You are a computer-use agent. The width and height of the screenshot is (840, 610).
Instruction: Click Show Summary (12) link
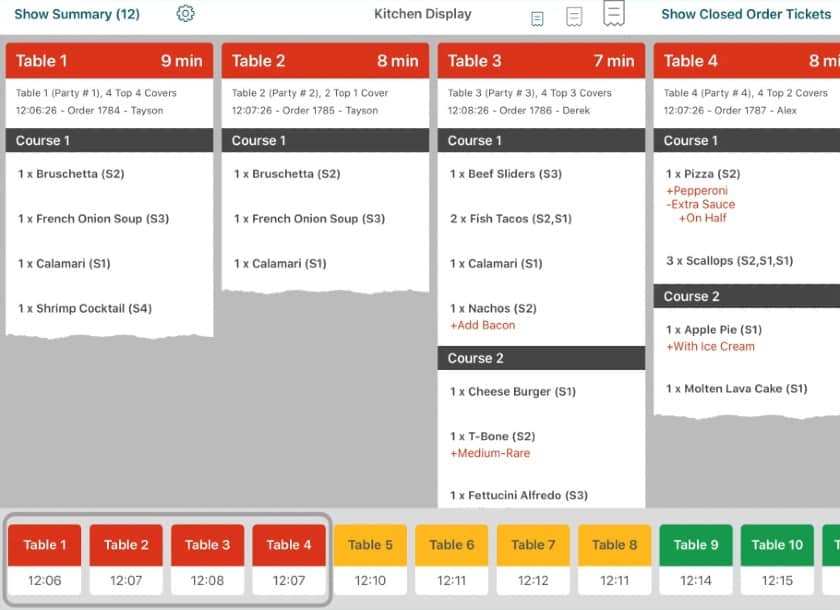coord(77,14)
